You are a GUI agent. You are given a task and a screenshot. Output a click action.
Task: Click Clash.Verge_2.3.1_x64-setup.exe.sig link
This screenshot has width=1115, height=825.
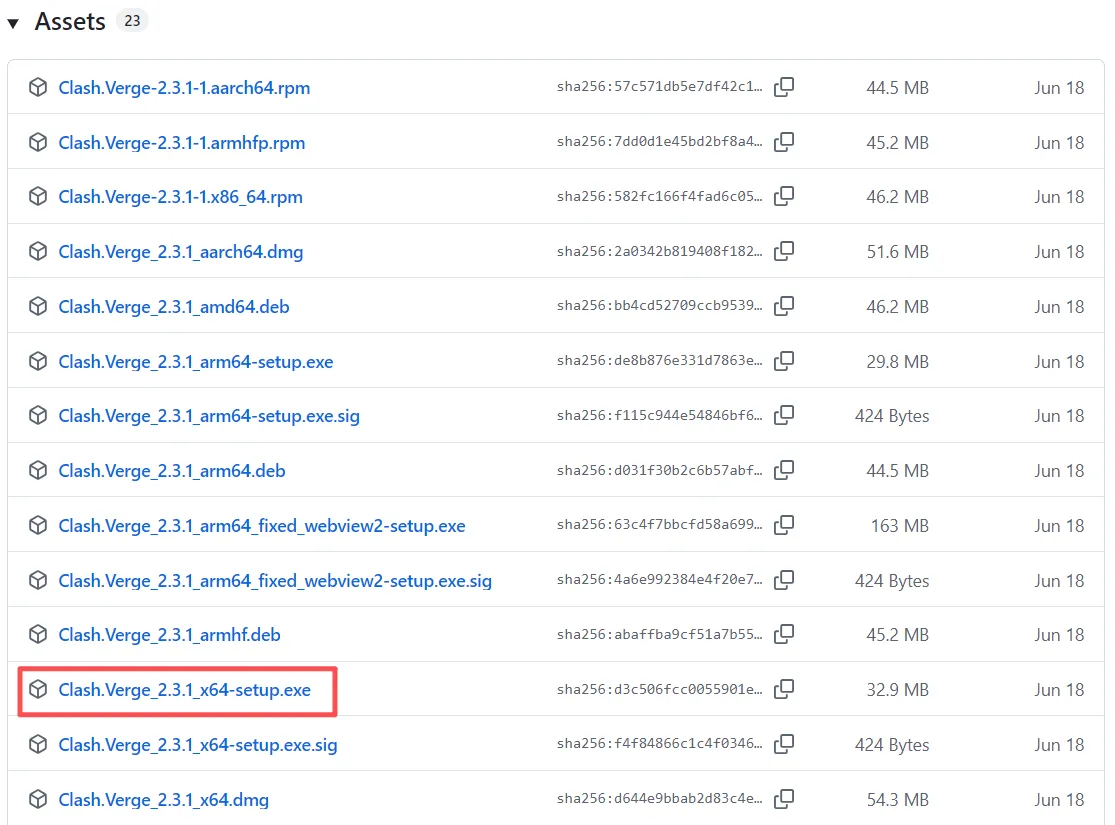198,745
